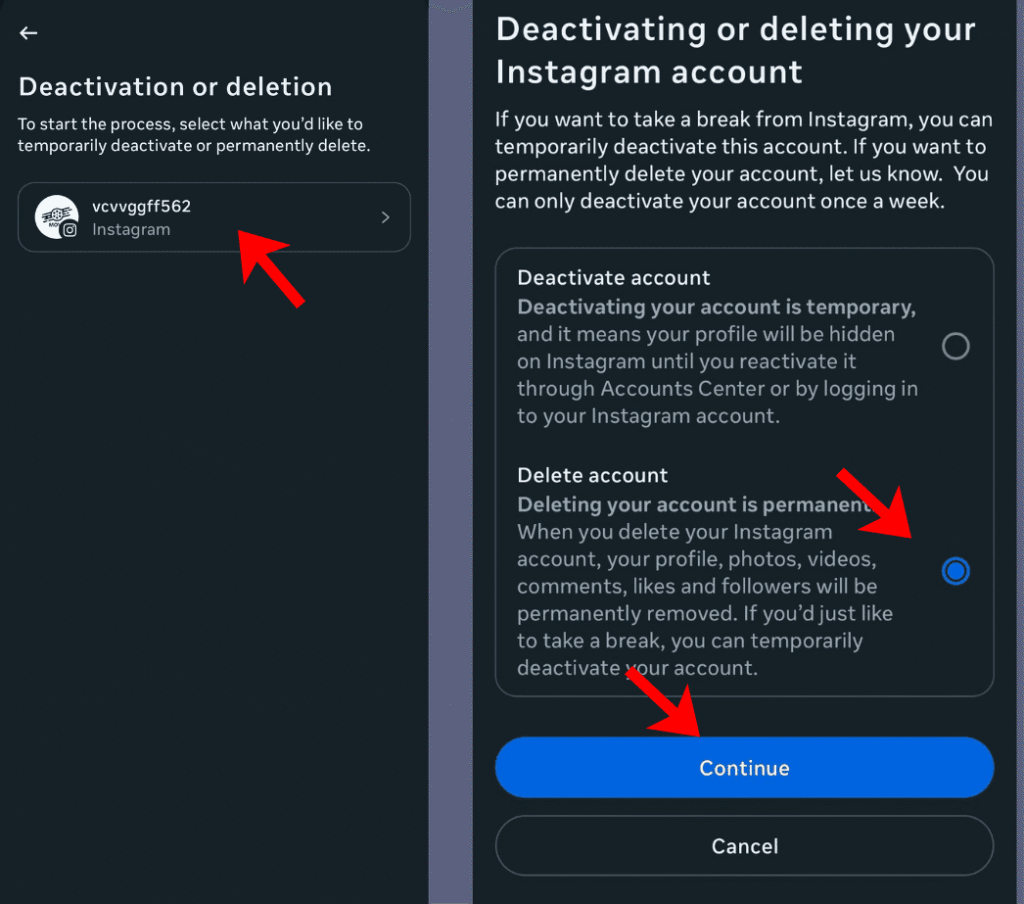
Task: Click "Deactivating your account is temporary" bold text
Action: click(x=716, y=307)
